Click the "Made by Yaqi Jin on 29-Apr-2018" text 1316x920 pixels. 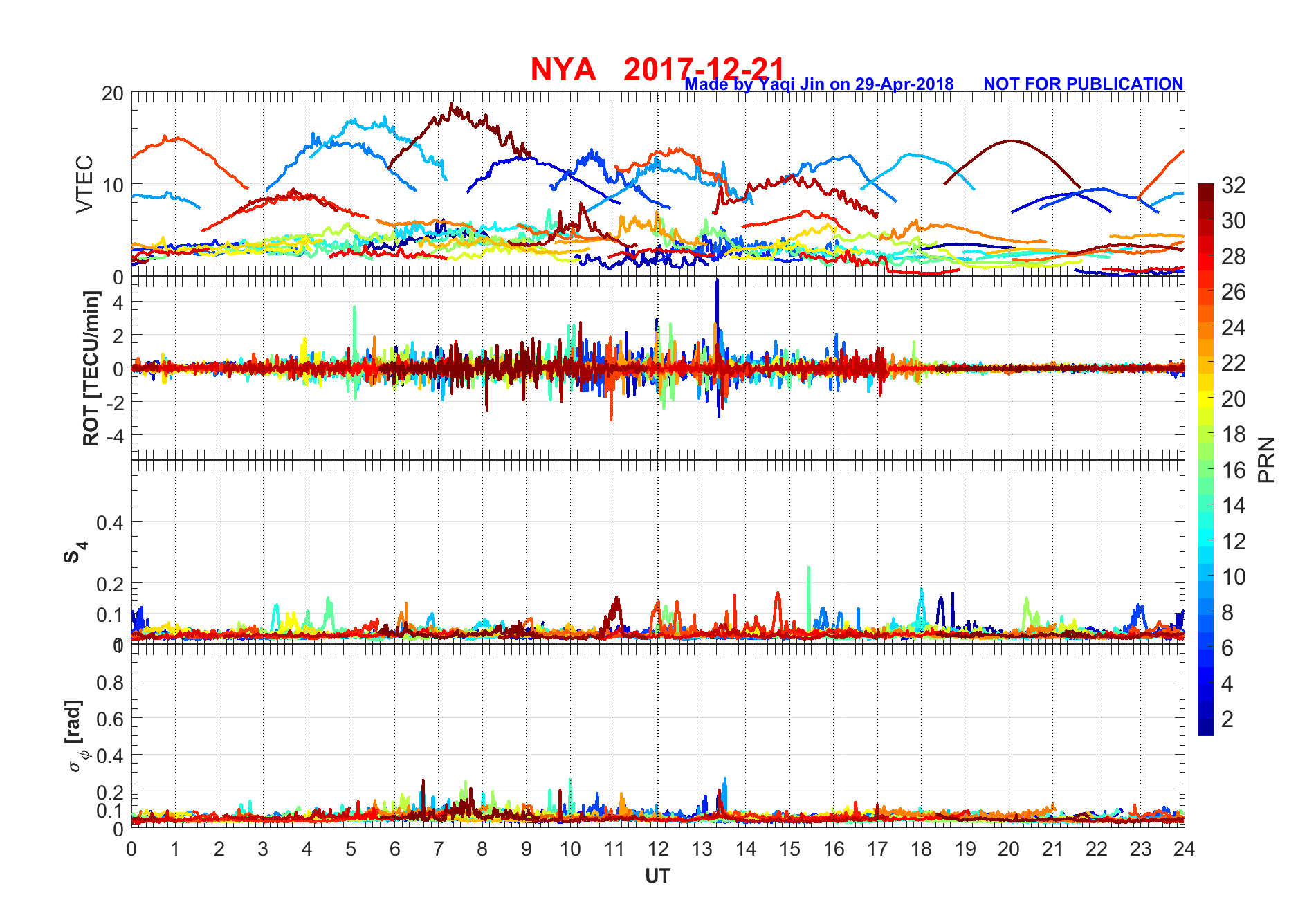tap(819, 84)
